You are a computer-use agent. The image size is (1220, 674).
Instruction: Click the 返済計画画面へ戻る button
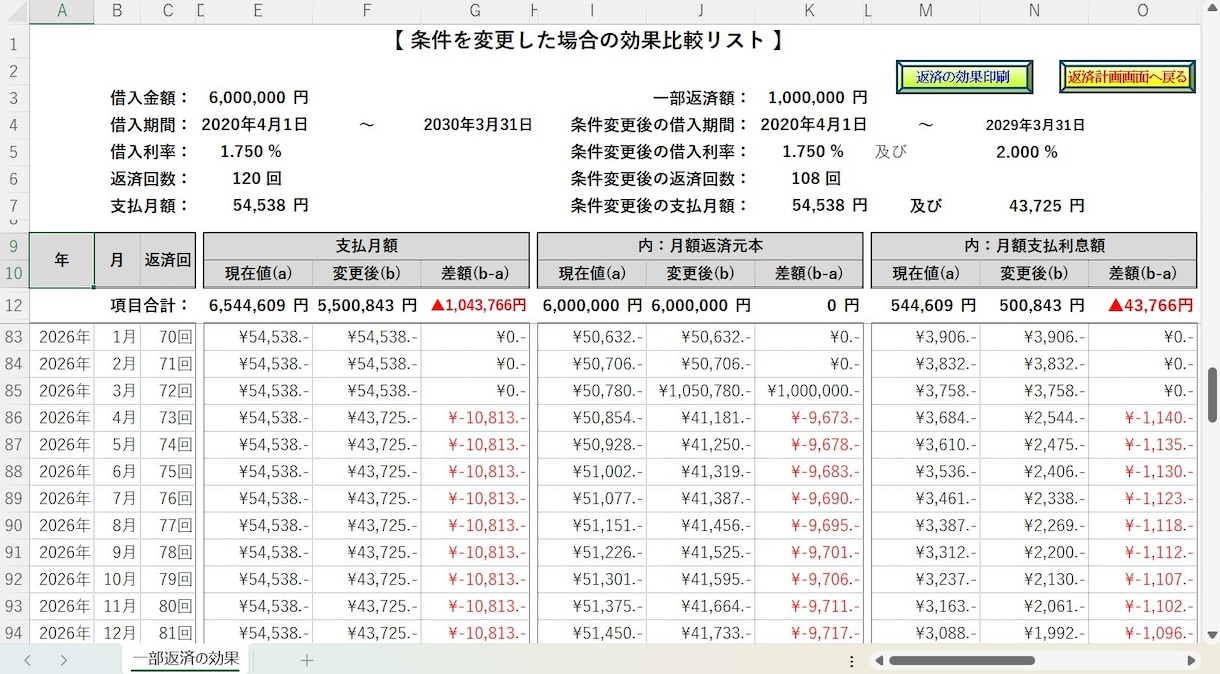click(1127, 77)
